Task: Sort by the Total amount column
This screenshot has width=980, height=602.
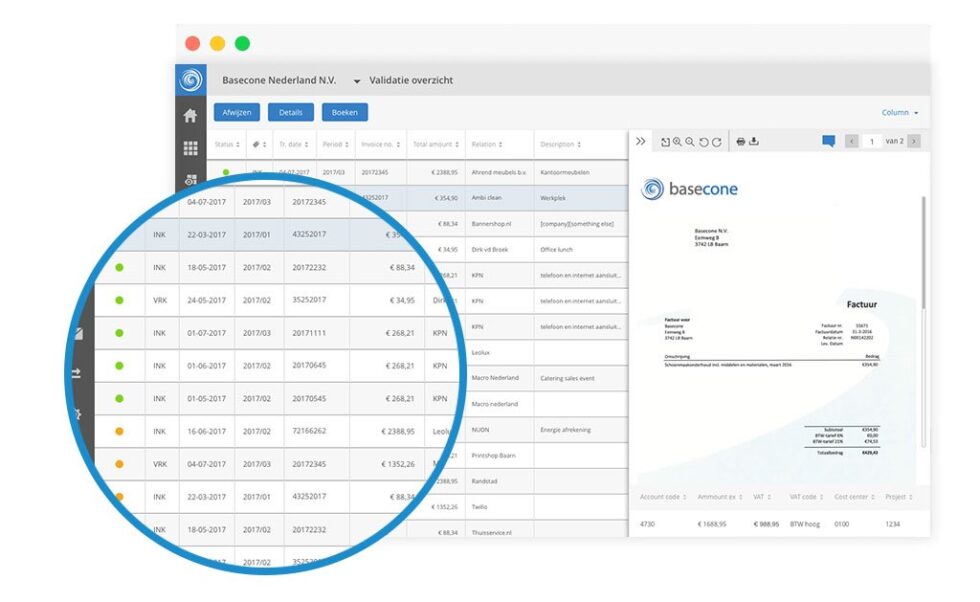Action: point(435,144)
